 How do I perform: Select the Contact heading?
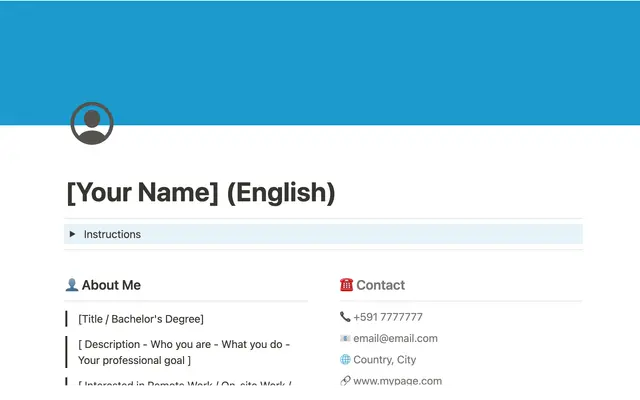click(381, 285)
